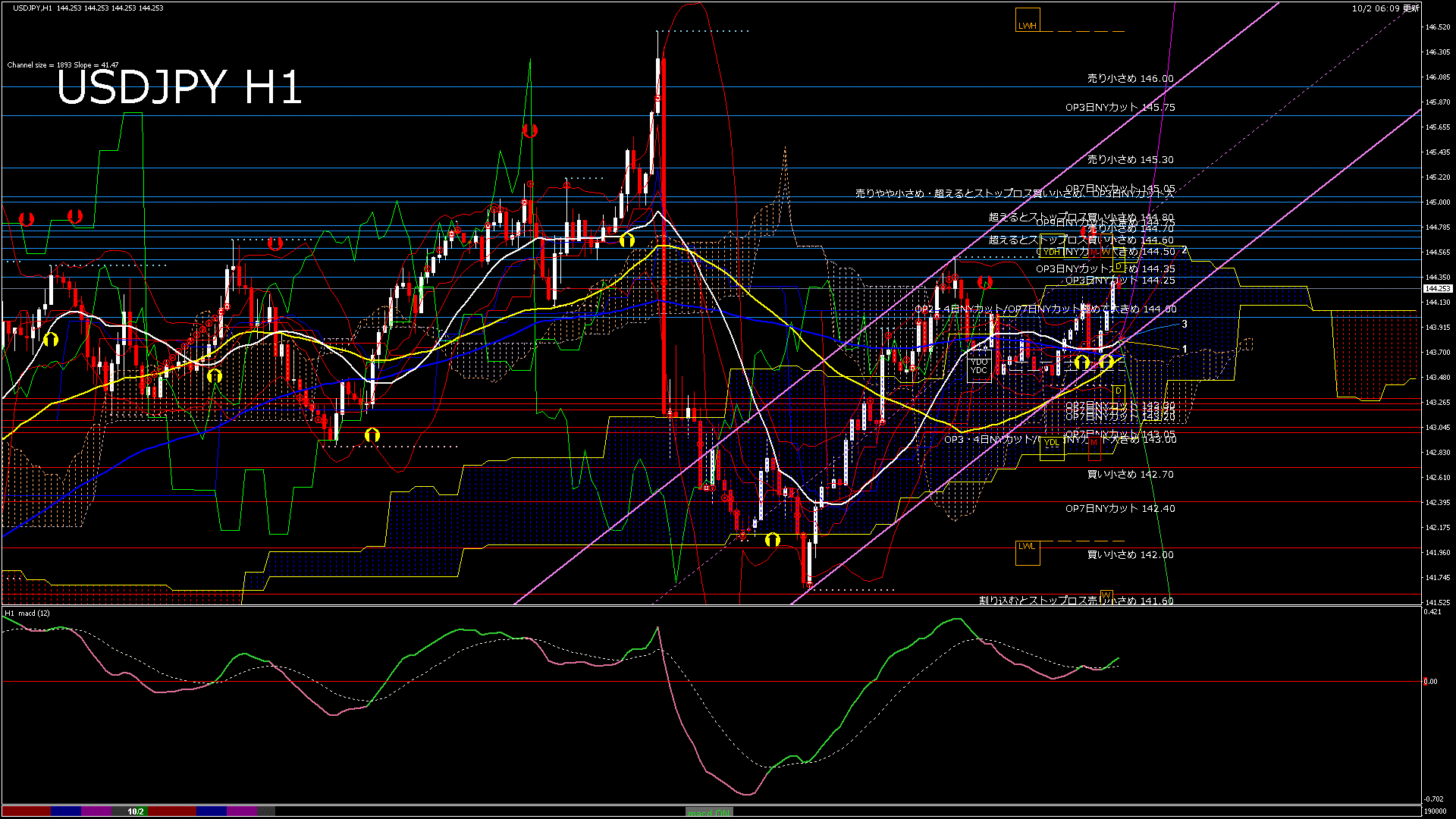Select the '売り小さめ 145.30' label

(x=1130, y=159)
